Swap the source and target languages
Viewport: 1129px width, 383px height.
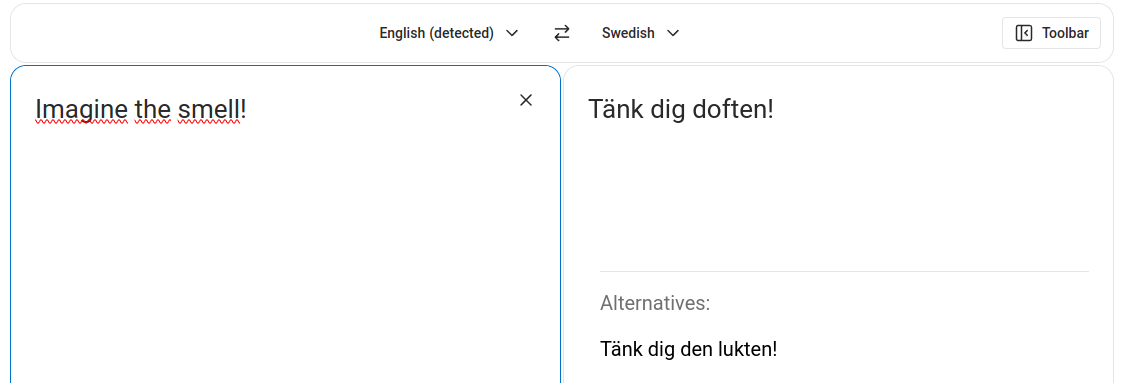[562, 33]
